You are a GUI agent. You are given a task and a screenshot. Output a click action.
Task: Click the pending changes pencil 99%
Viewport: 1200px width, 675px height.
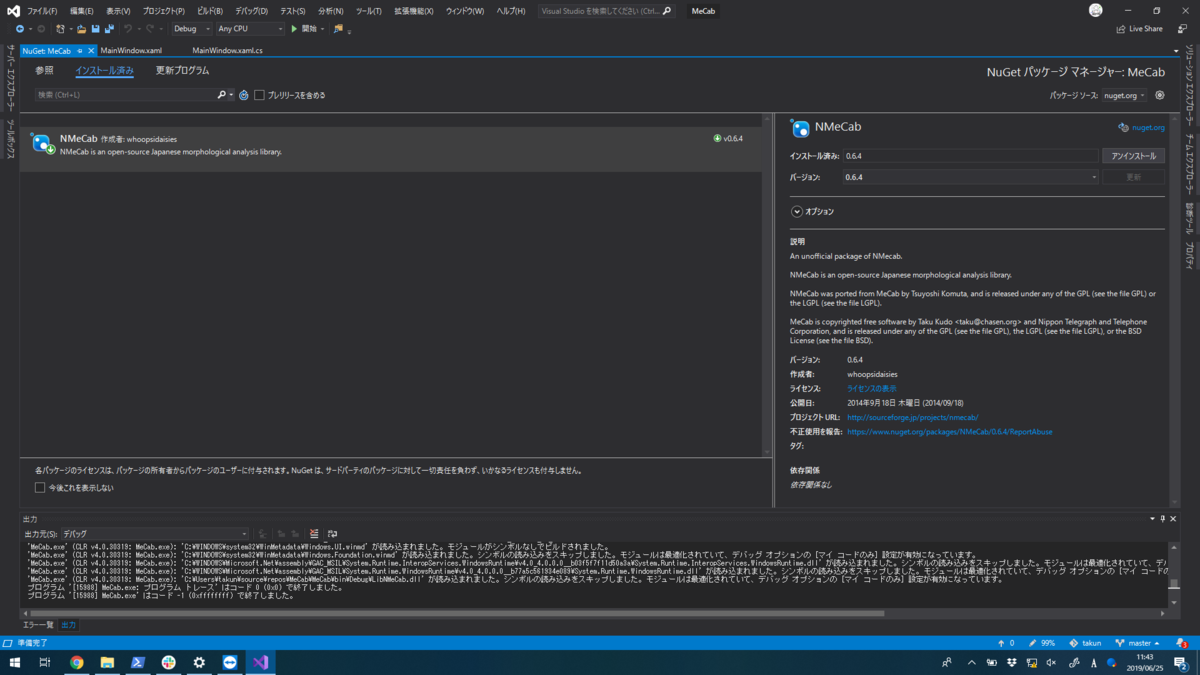[1042, 643]
